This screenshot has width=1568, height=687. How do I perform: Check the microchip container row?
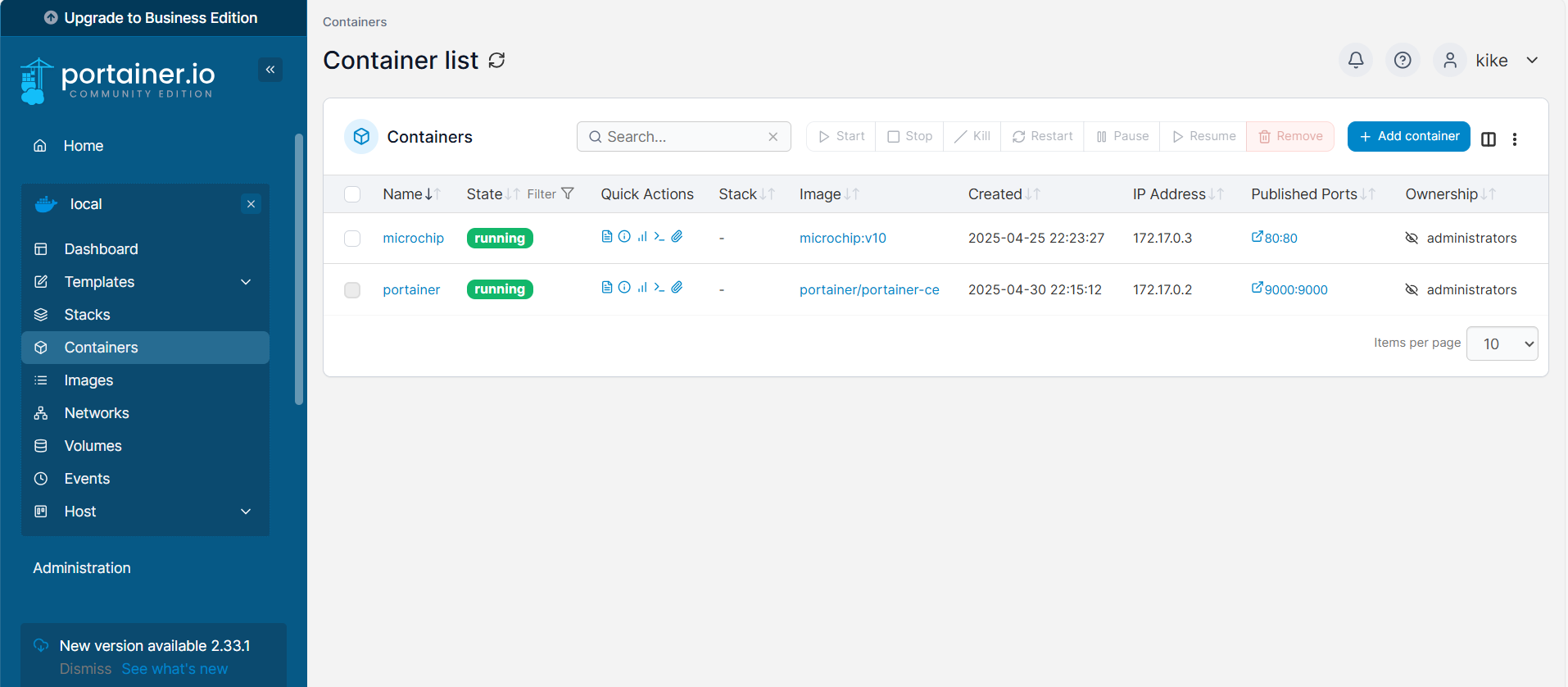pyautogui.click(x=352, y=239)
